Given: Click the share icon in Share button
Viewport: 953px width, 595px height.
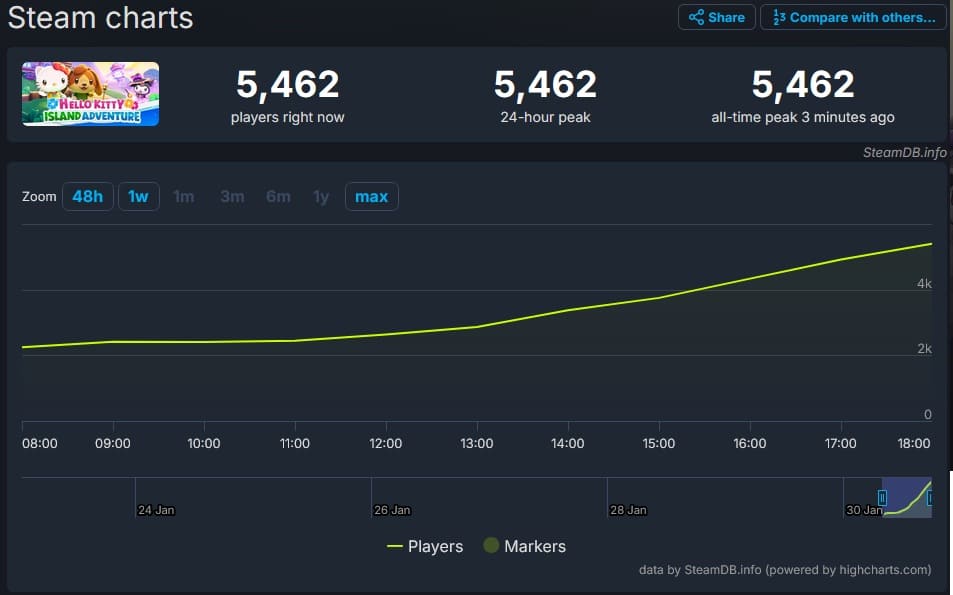Looking at the screenshot, I should 696,17.
